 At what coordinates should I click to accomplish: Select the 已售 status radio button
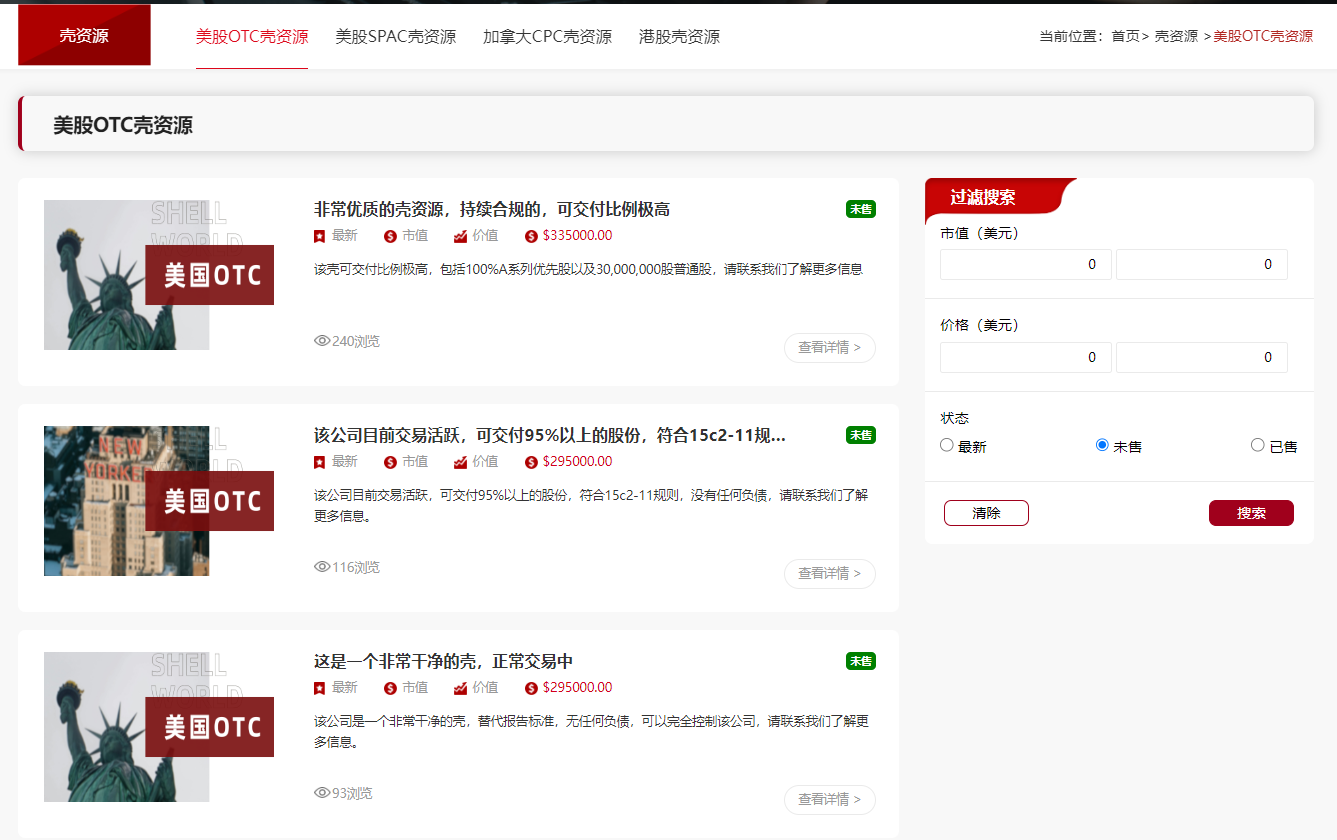coord(1258,445)
